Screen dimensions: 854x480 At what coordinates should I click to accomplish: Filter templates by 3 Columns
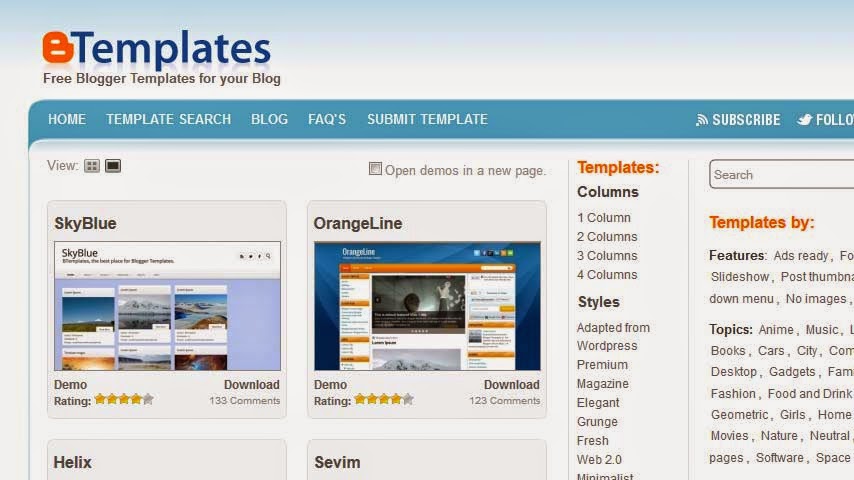tap(607, 256)
